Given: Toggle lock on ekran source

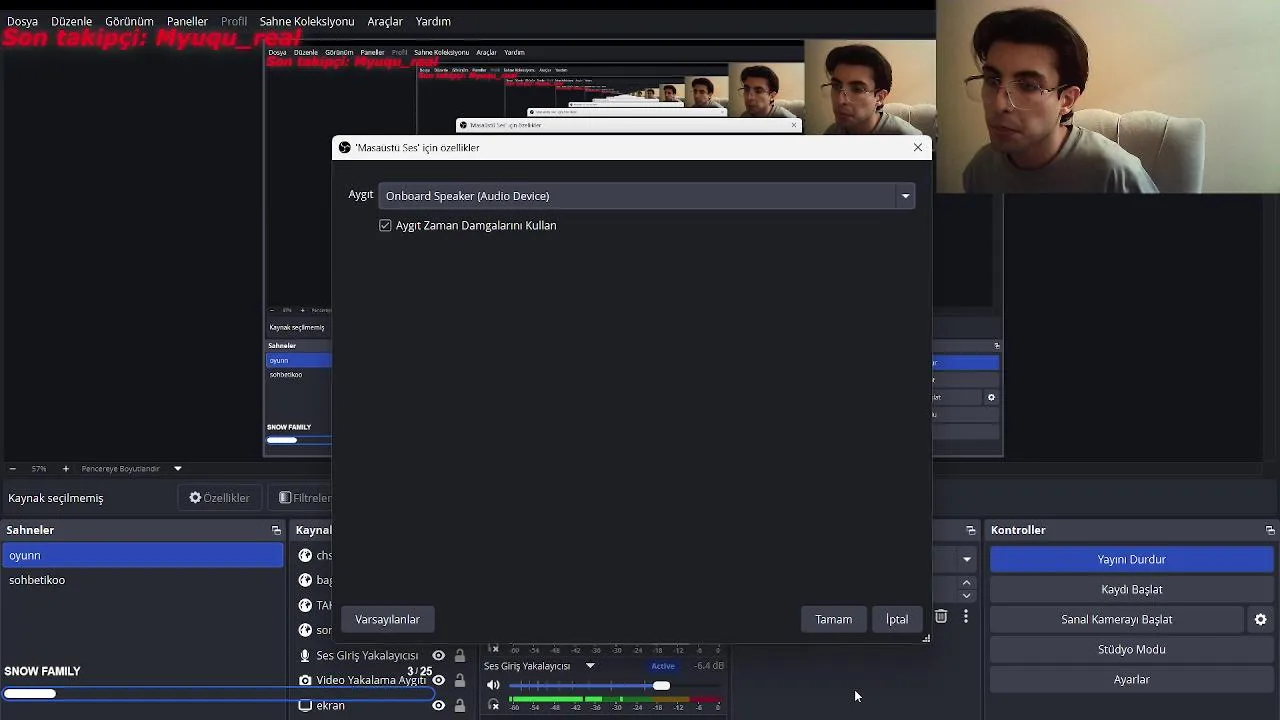Looking at the screenshot, I should pos(460,705).
